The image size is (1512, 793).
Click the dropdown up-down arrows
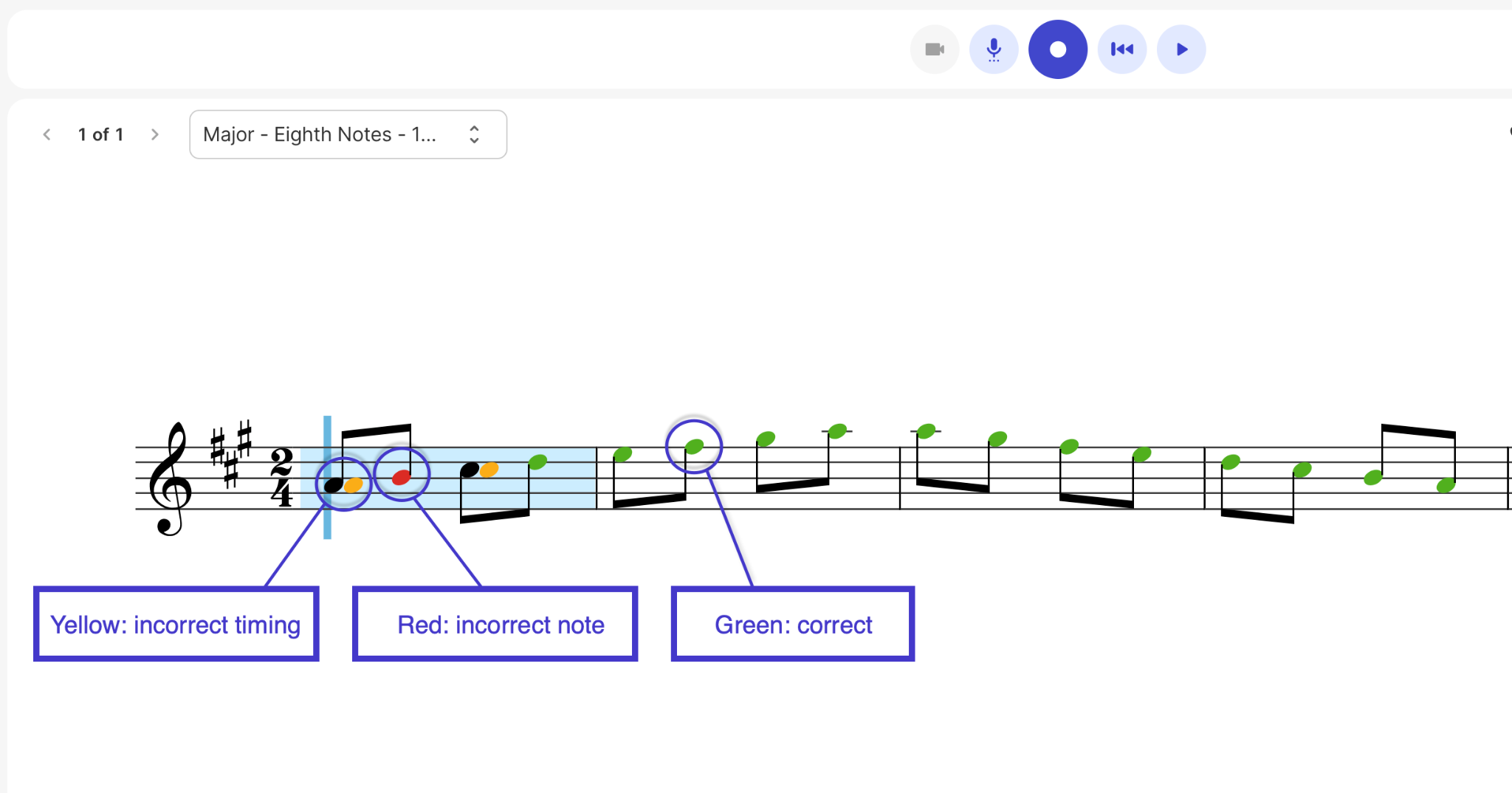pyautogui.click(x=474, y=134)
